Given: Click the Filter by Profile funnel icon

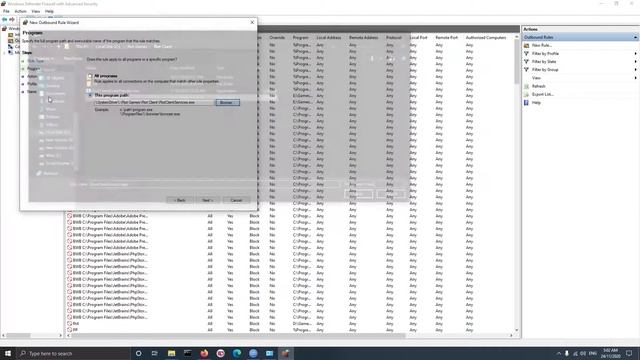Looking at the screenshot, I should 527,53.
